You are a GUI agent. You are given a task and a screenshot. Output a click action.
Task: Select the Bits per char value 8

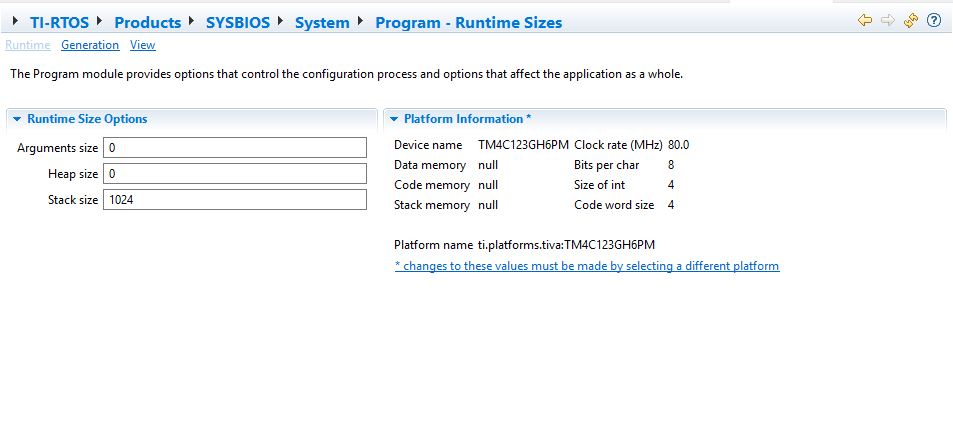[x=671, y=165]
